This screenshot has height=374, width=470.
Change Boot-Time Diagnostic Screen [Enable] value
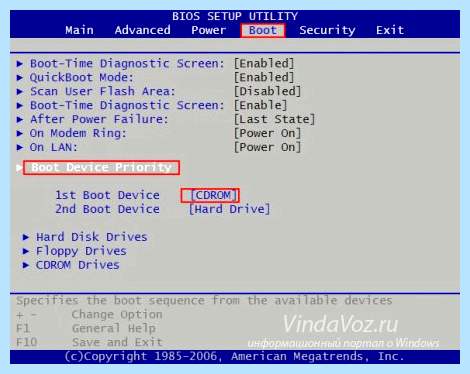pos(260,105)
